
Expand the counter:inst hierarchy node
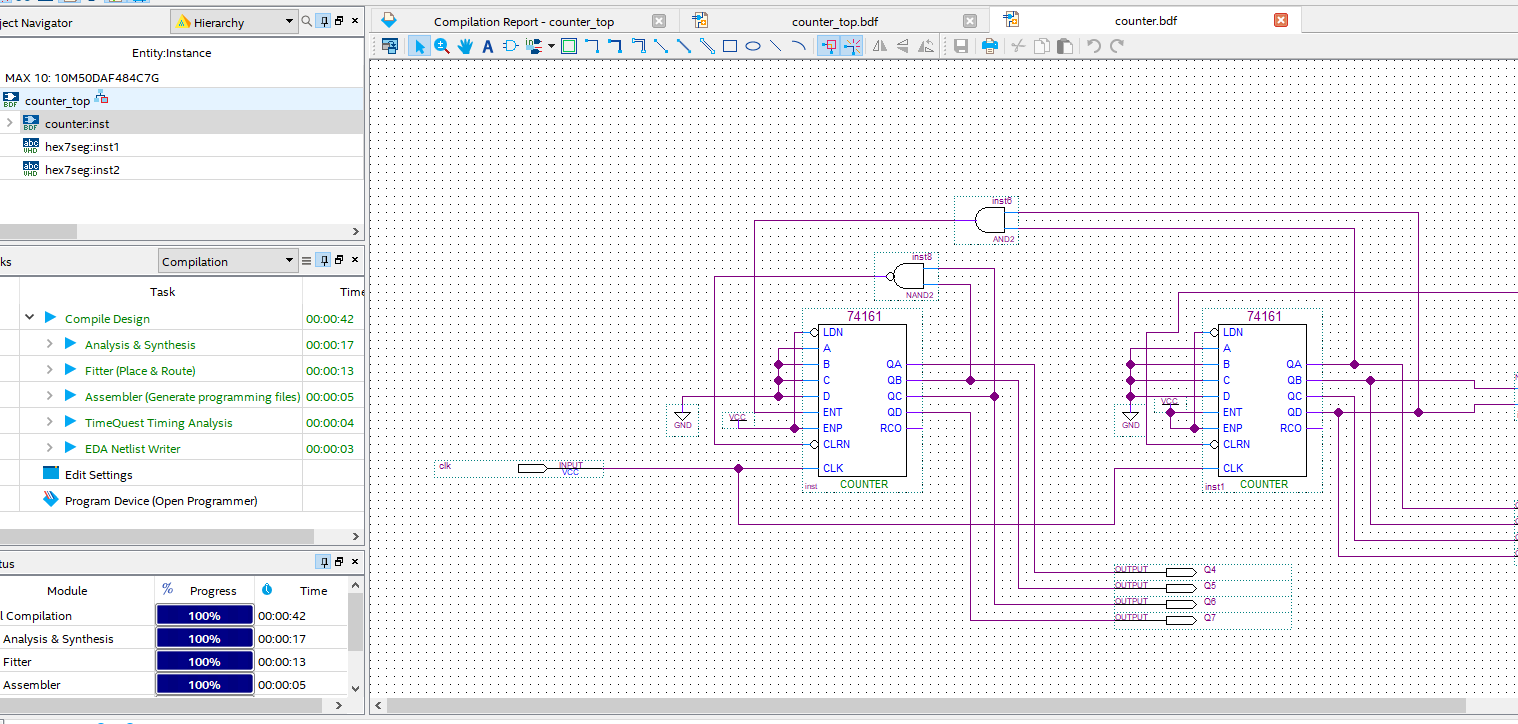pyautogui.click(x=9, y=123)
